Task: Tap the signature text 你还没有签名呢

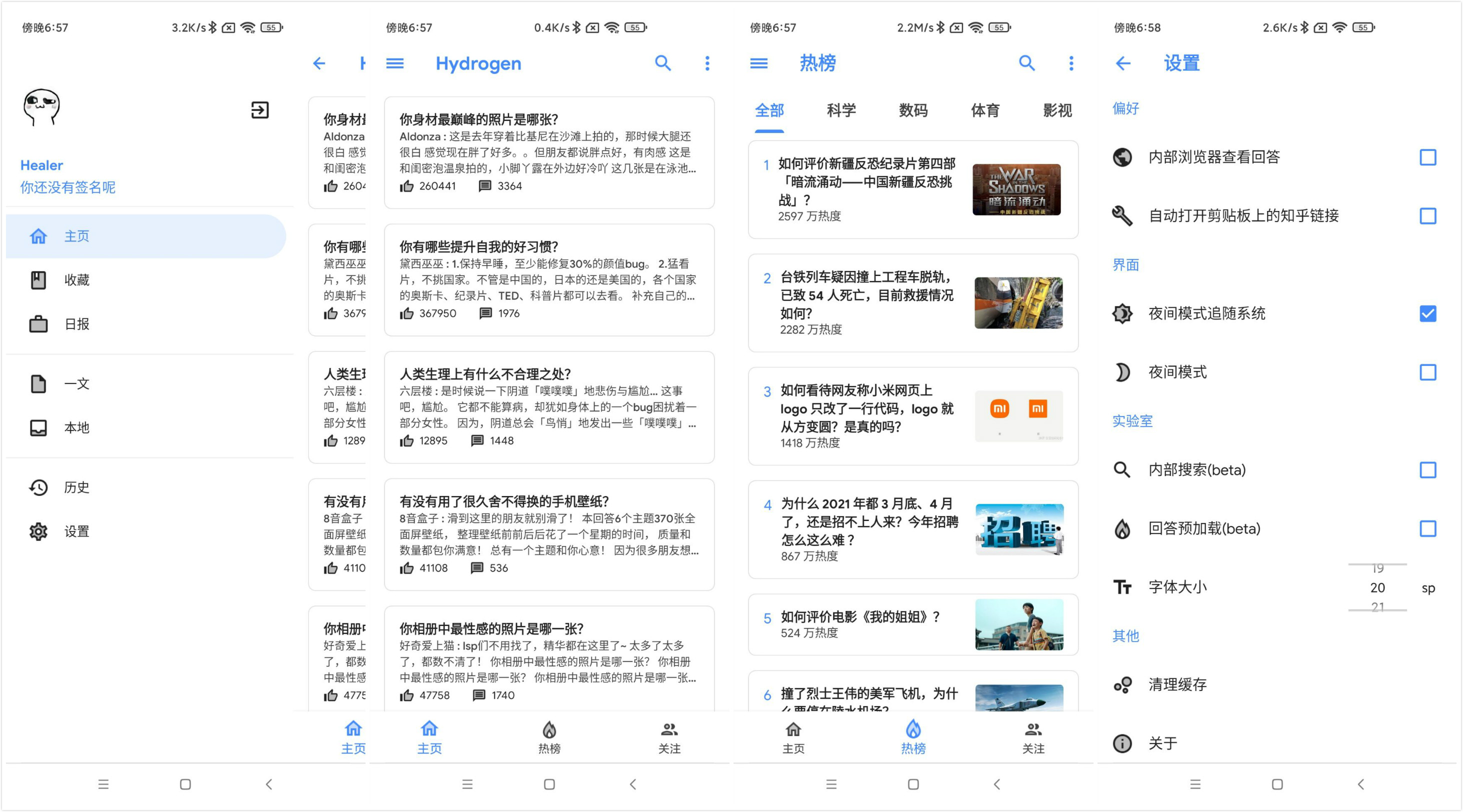Action: tap(67, 187)
